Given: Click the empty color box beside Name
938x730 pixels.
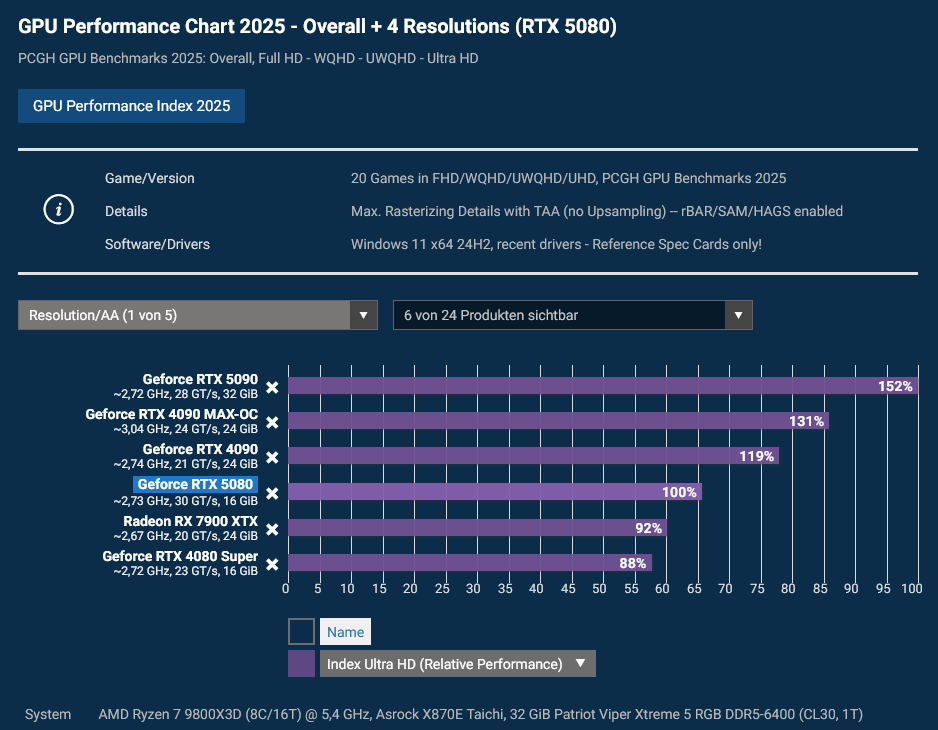Looking at the screenshot, I should [x=302, y=632].
